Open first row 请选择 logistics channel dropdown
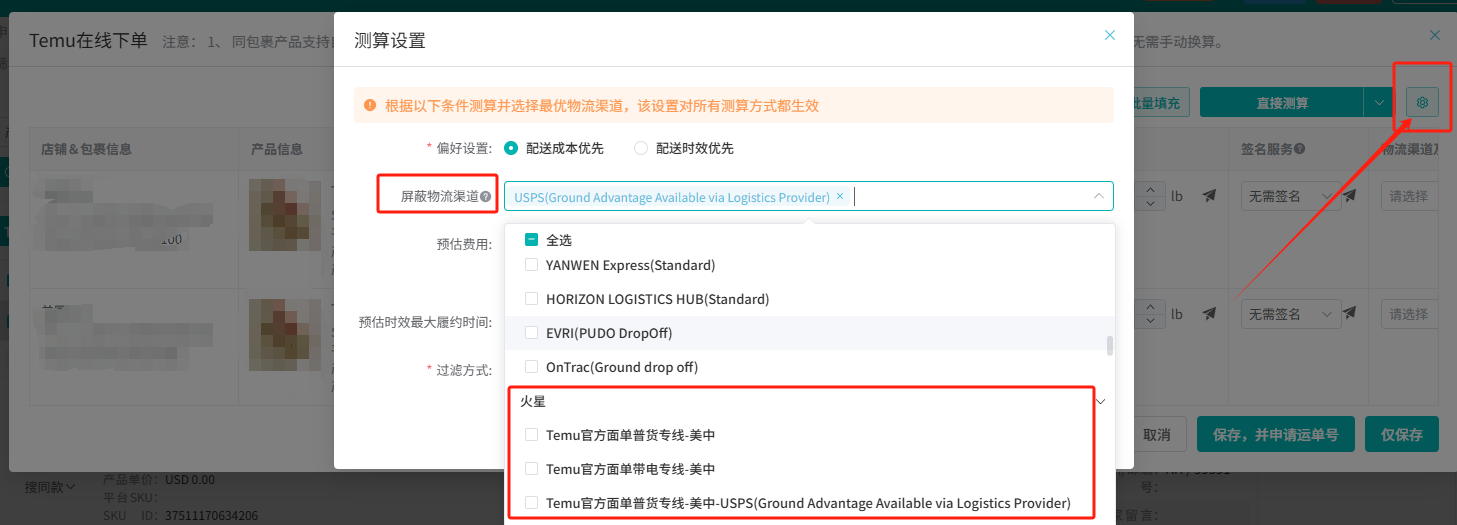Viewport: 1457px width, 525px height. click(x=1410, y=196)
